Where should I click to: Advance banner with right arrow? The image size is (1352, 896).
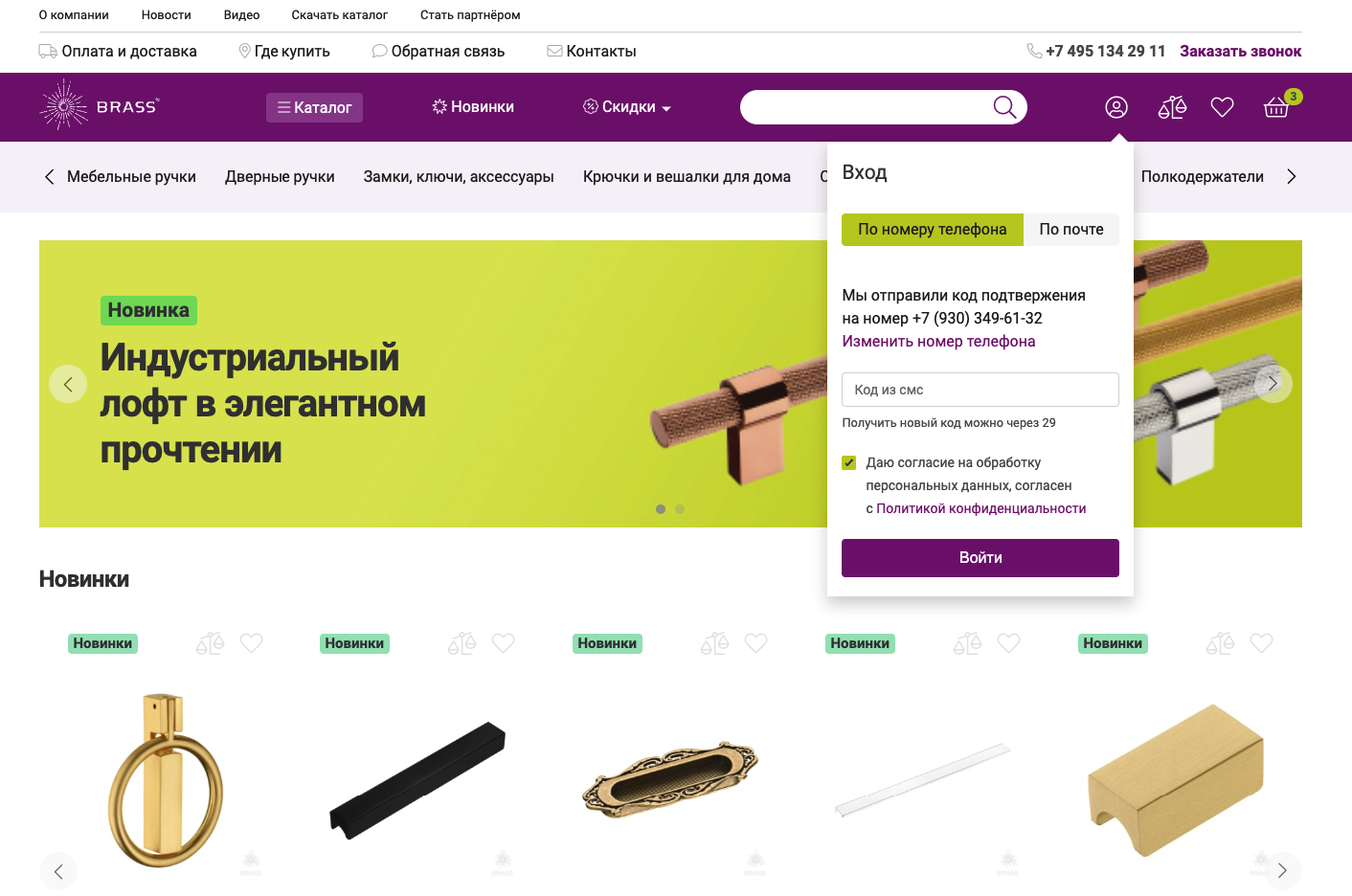click(x=1273, y=384)
